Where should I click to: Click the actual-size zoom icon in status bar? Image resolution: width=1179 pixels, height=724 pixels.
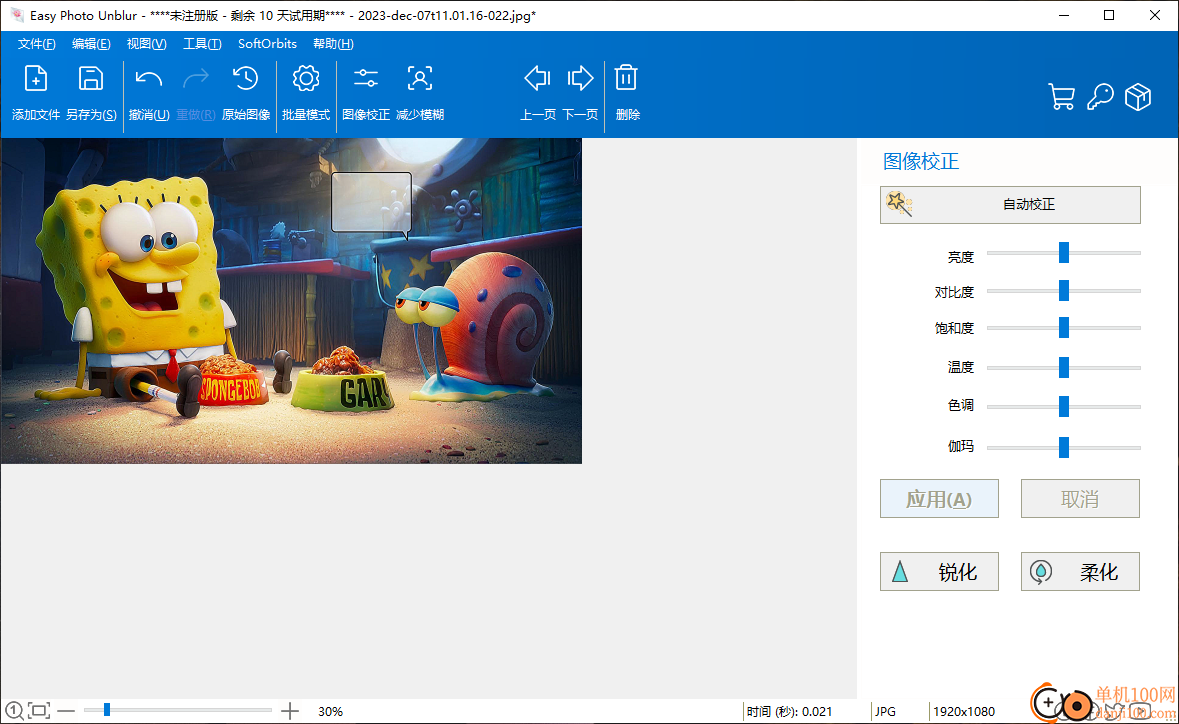click(x=14, y=710)
